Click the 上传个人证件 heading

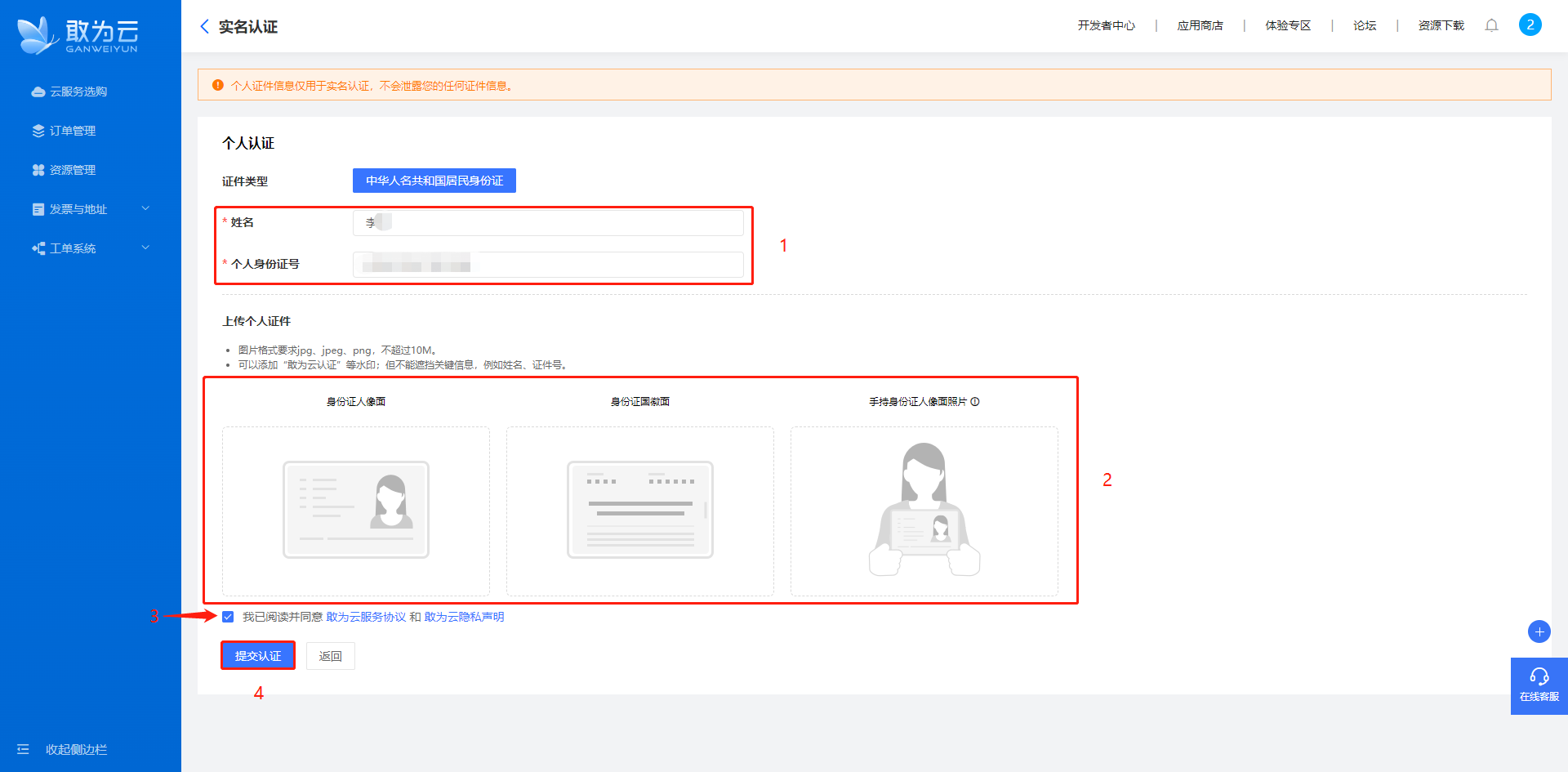click(256, 321)
